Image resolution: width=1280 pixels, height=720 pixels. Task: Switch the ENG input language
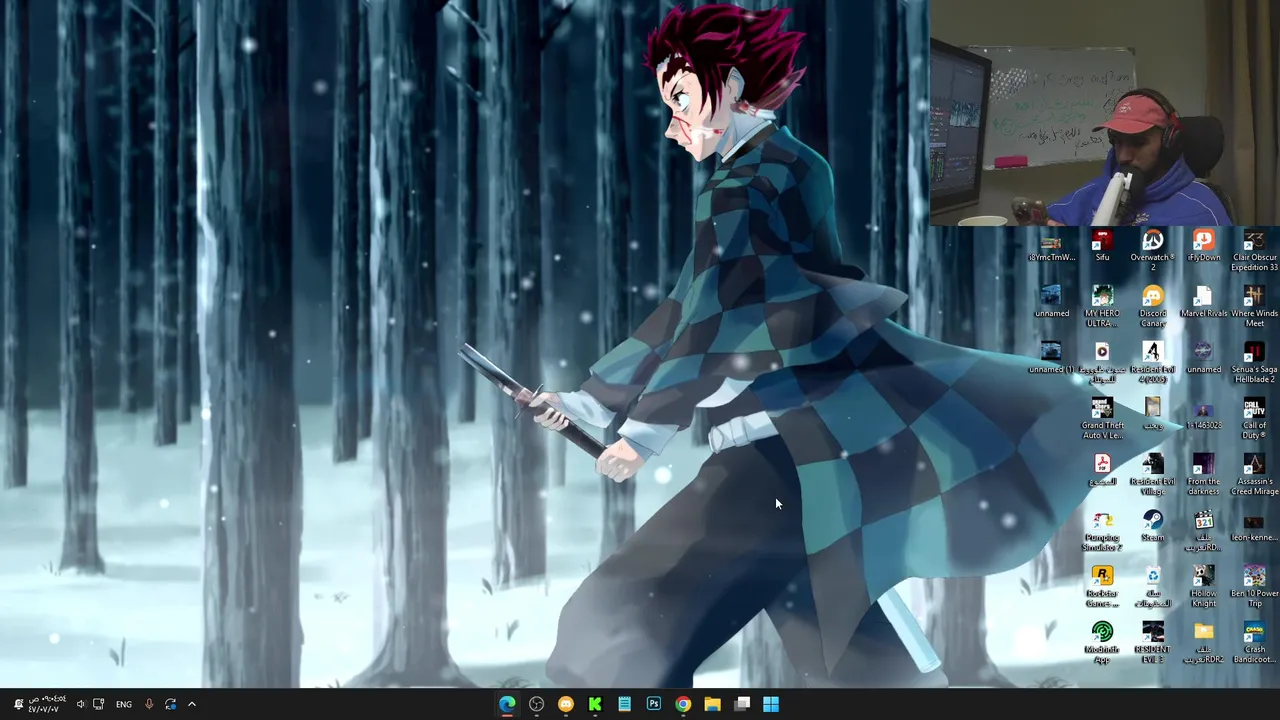pos(124,704)
